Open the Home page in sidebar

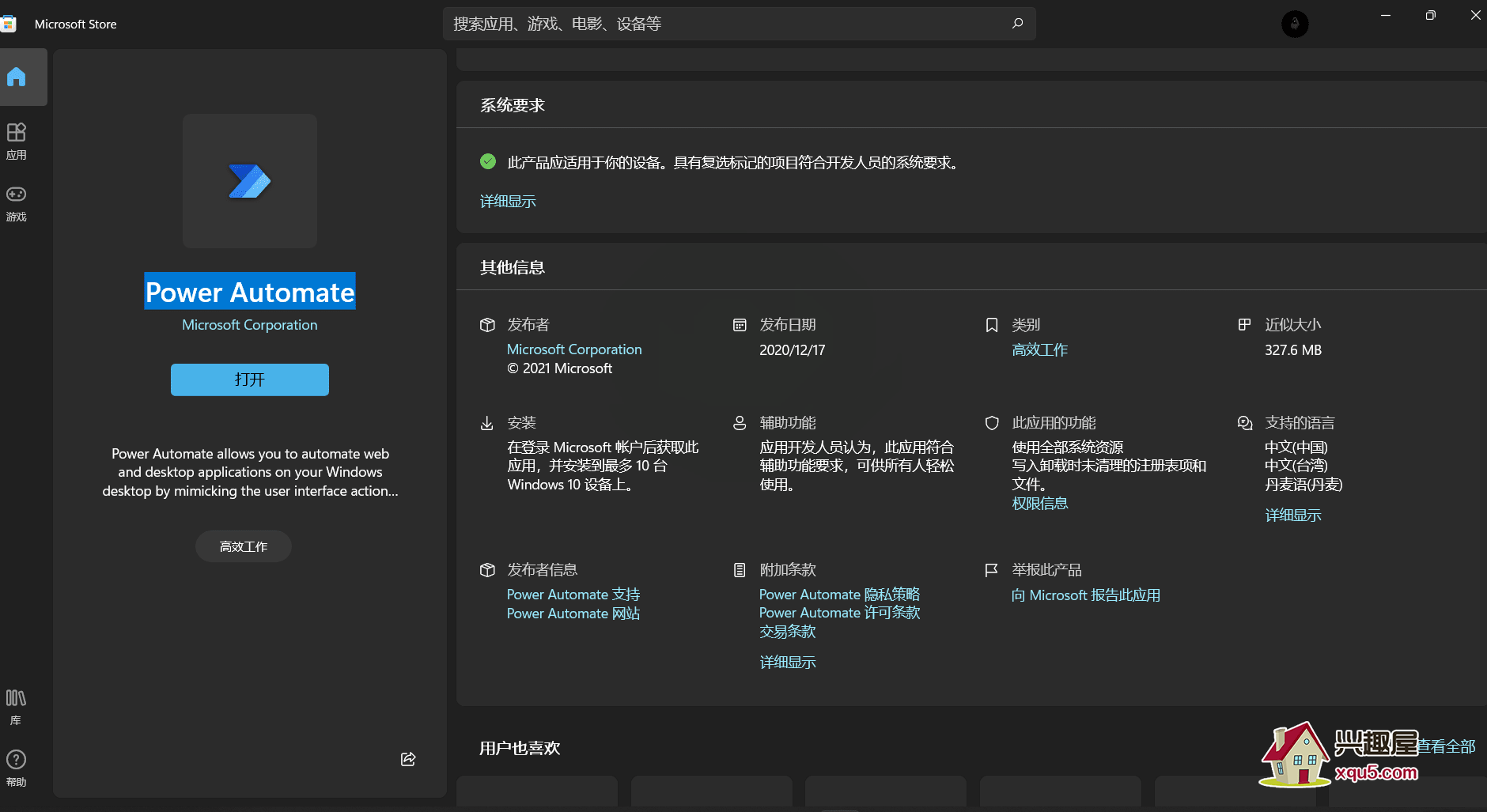pyautogui.click(x=17, y=77)
